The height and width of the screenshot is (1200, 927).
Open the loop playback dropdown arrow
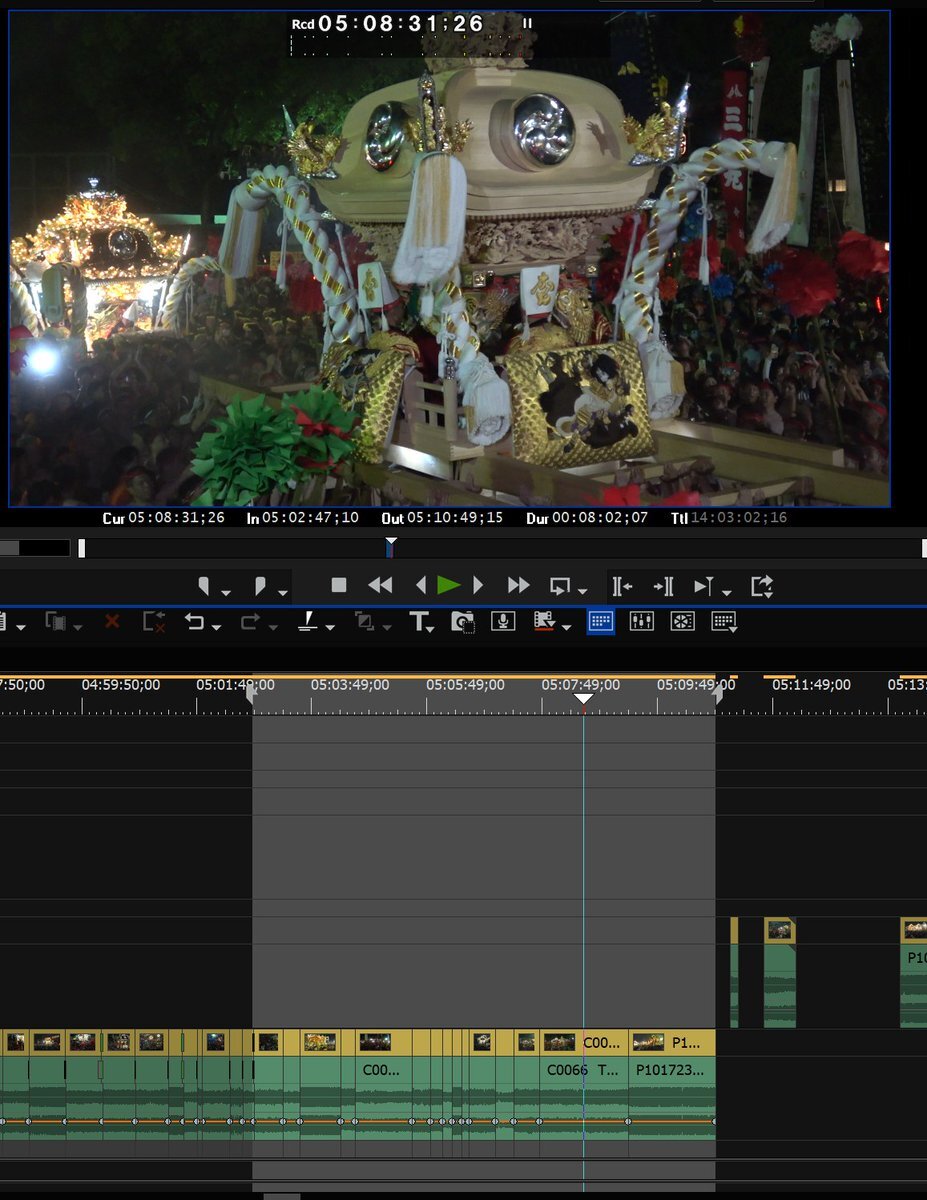coord(582,592)
